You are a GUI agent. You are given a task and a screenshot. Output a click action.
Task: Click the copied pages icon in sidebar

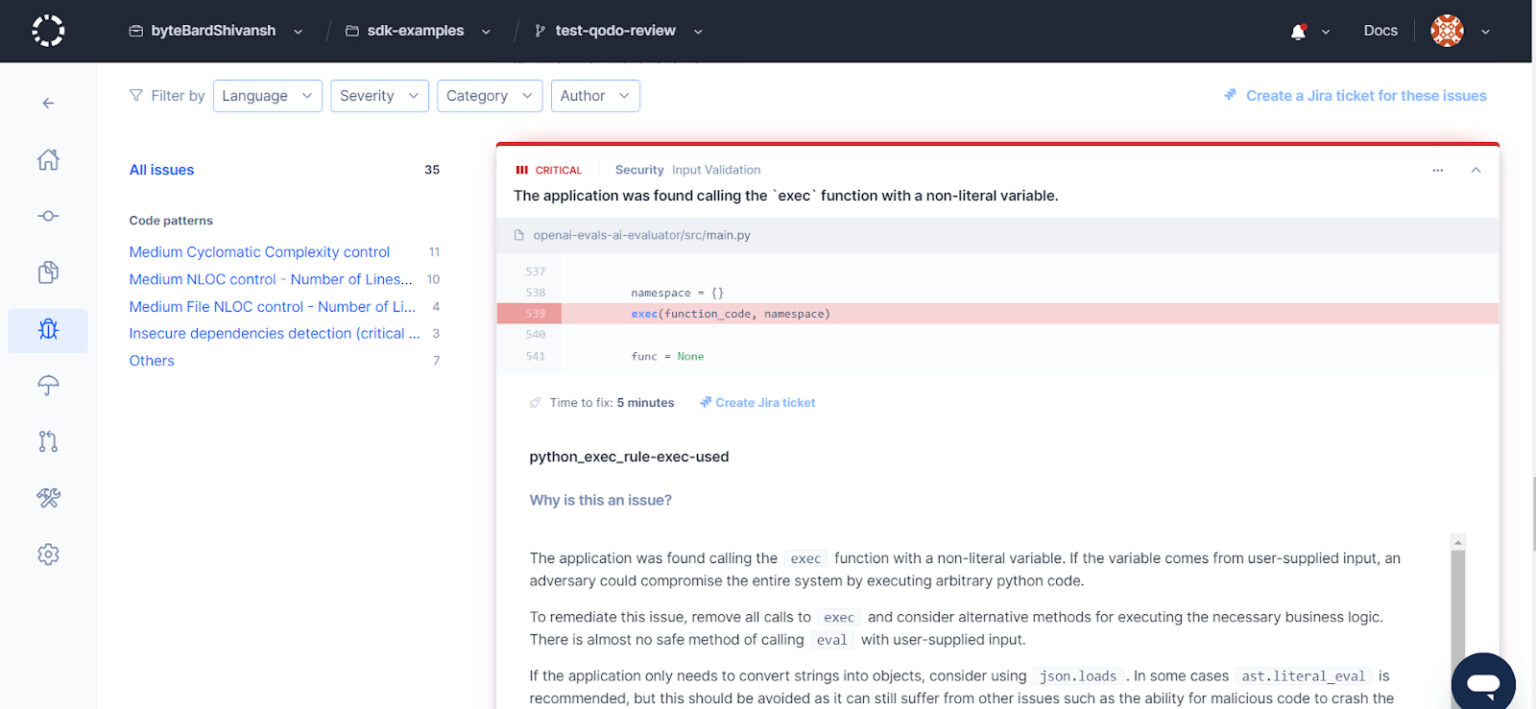(x=47, y=271)
